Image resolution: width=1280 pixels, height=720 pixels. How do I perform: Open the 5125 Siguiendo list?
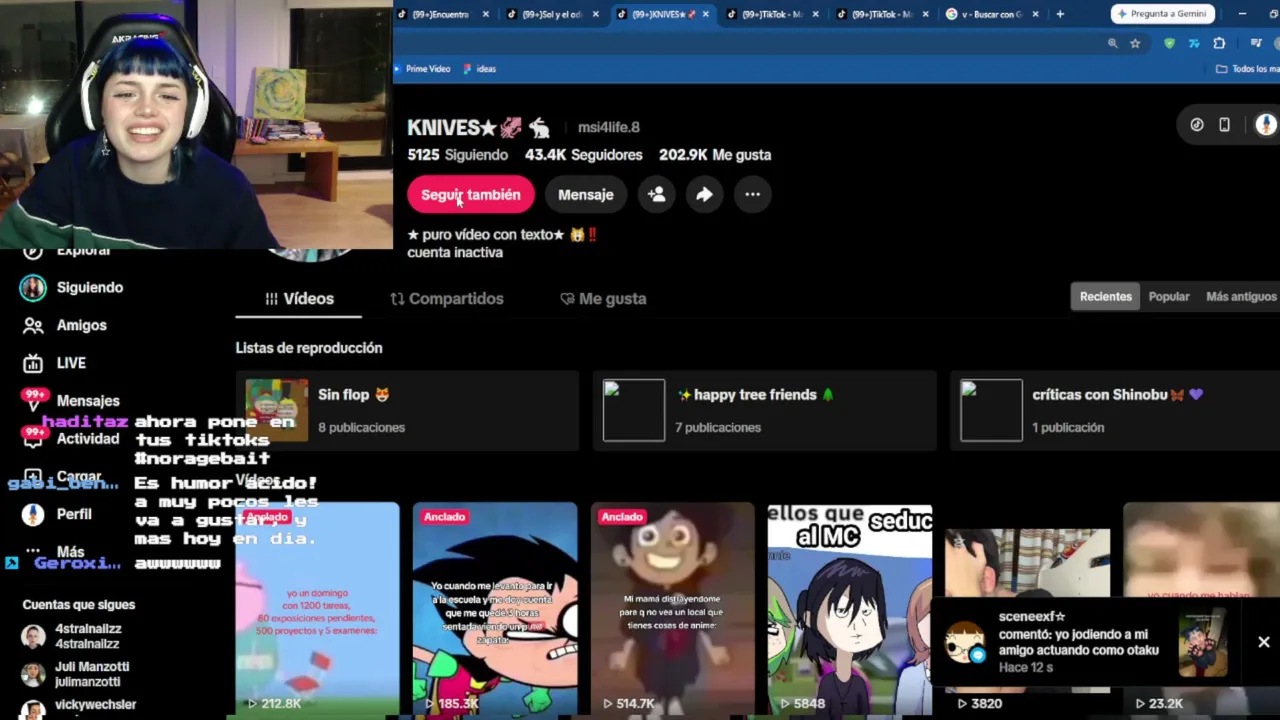click(457, 155)
